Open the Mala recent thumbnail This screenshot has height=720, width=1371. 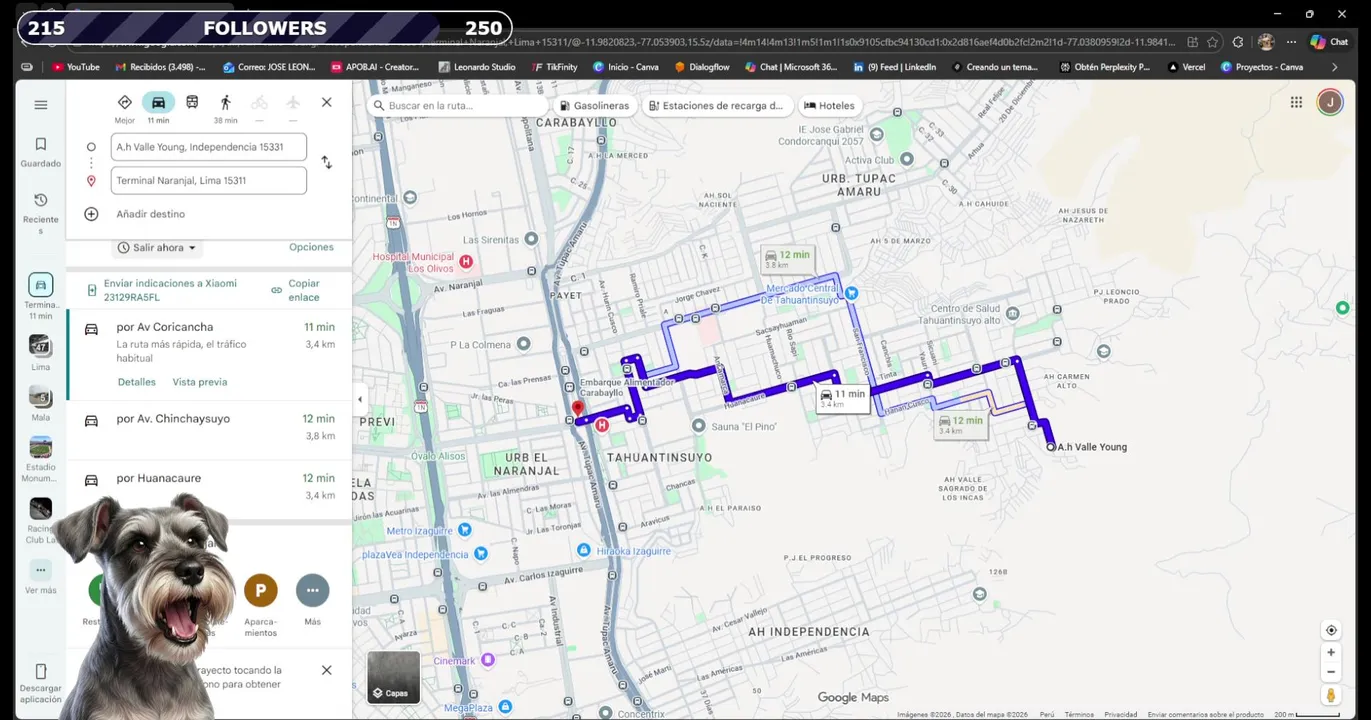coord(40,397)
